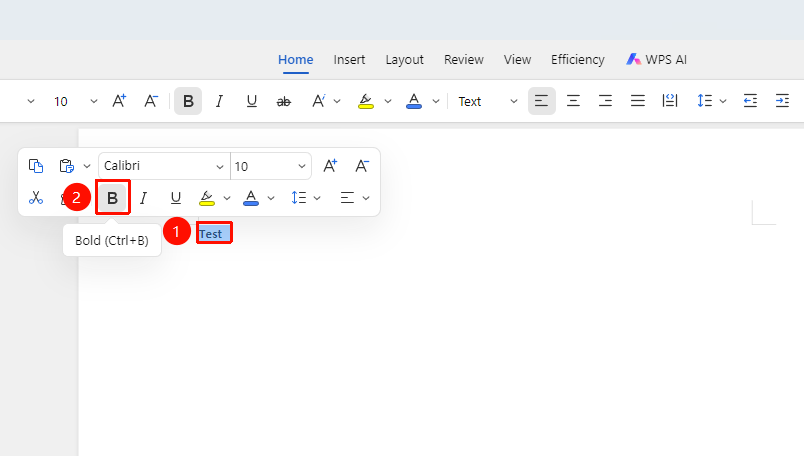The width and height of the screenshot is (804, 456).
Task: Increase indent in ribbon
Action: tap(782, 101)
